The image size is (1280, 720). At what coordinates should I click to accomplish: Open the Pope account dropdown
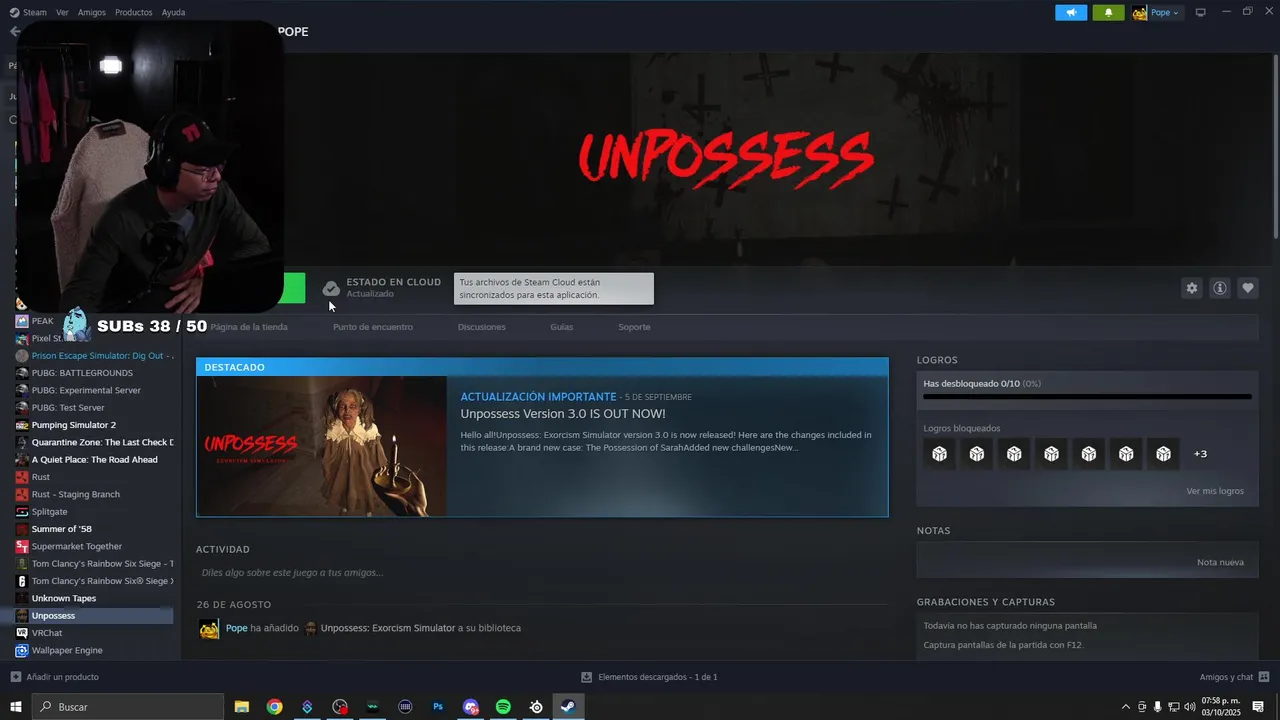1157,13
